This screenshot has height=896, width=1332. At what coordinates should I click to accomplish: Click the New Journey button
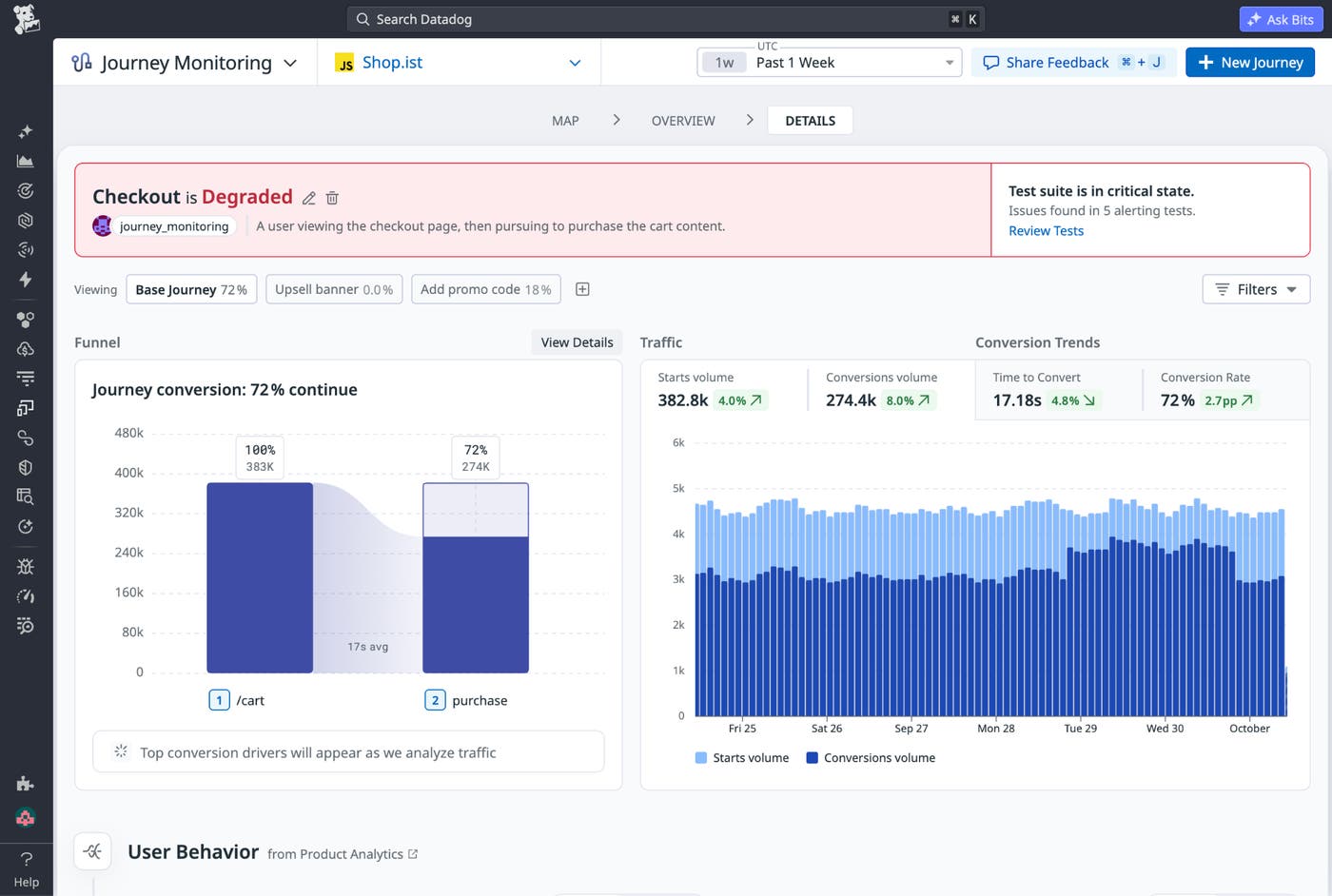tap(1250, 63)
